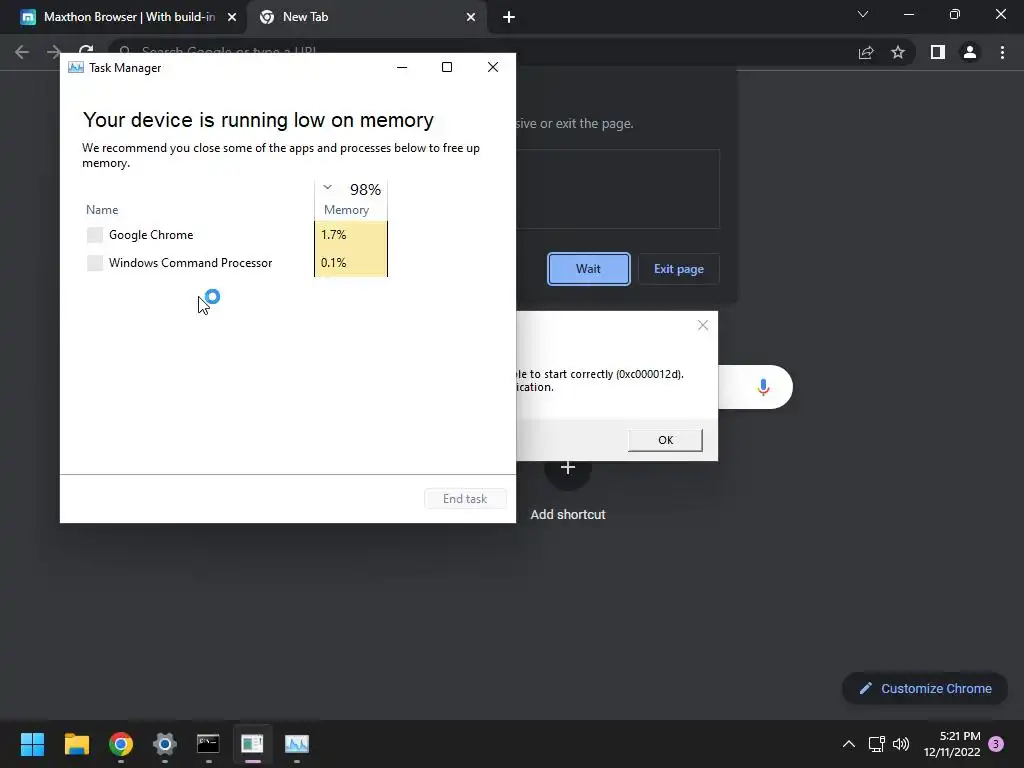Open Chrome tab search dropdown
Screen dimensions: 1024x768
[863, 14]
